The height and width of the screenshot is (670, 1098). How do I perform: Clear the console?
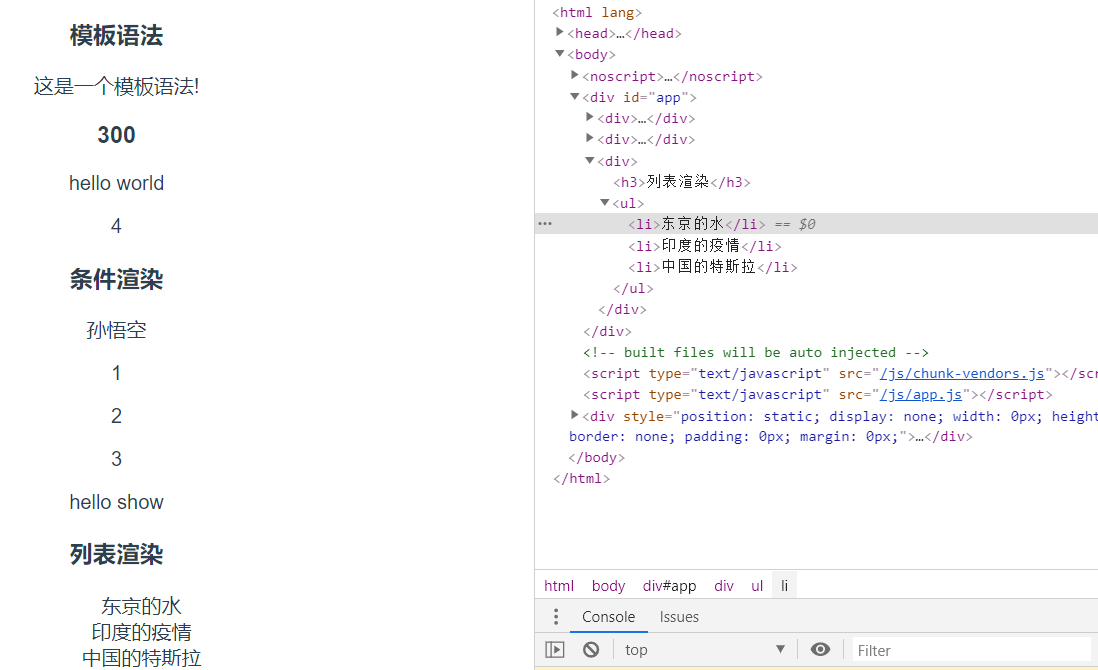591,650
